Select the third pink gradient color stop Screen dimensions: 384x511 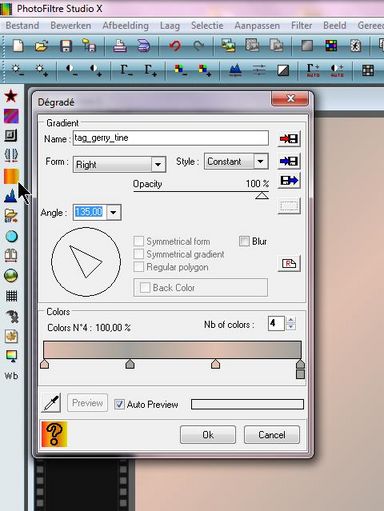215,364
